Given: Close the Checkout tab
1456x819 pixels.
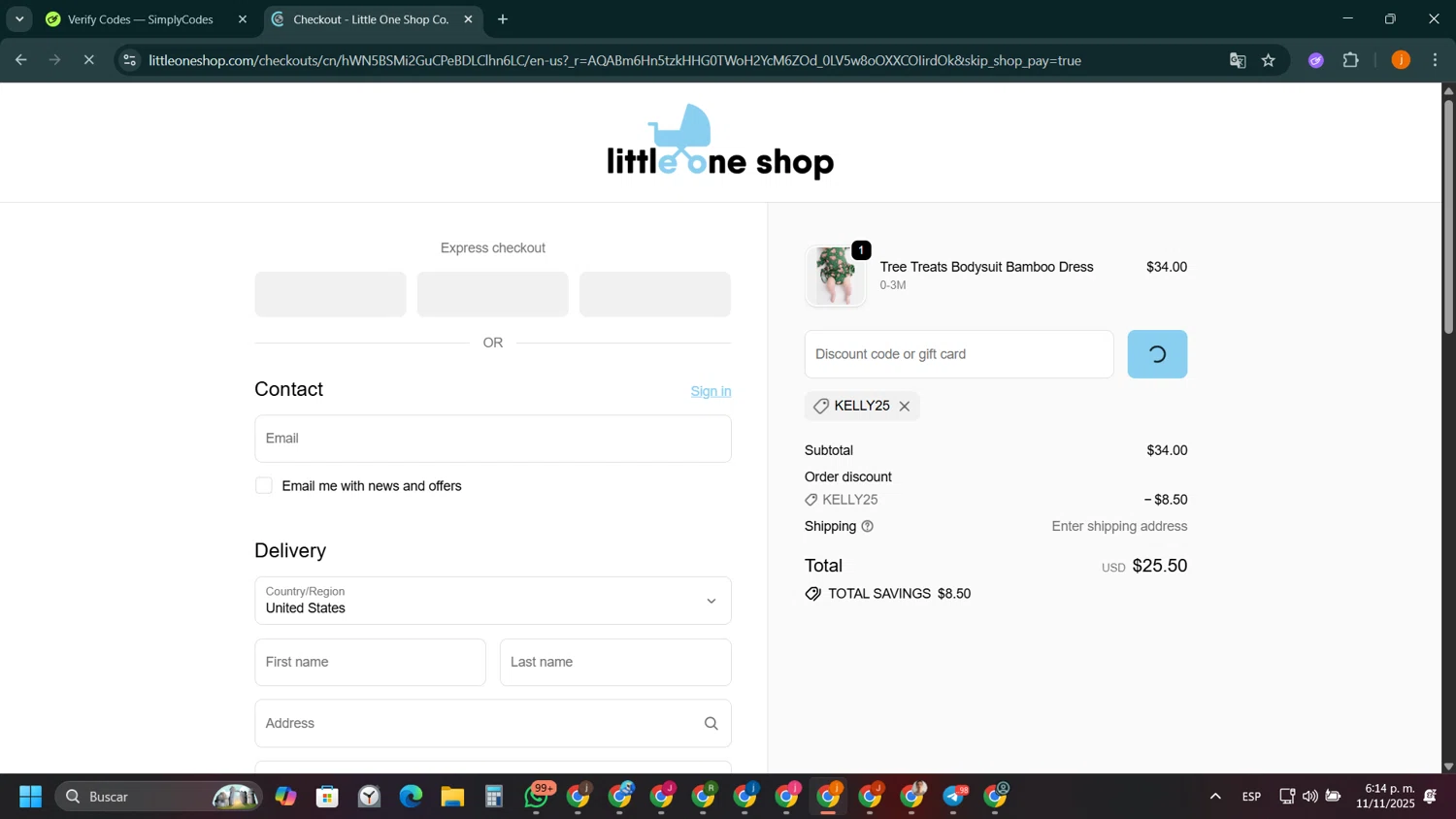Looking at the screenshot, I should pos(468,19).
